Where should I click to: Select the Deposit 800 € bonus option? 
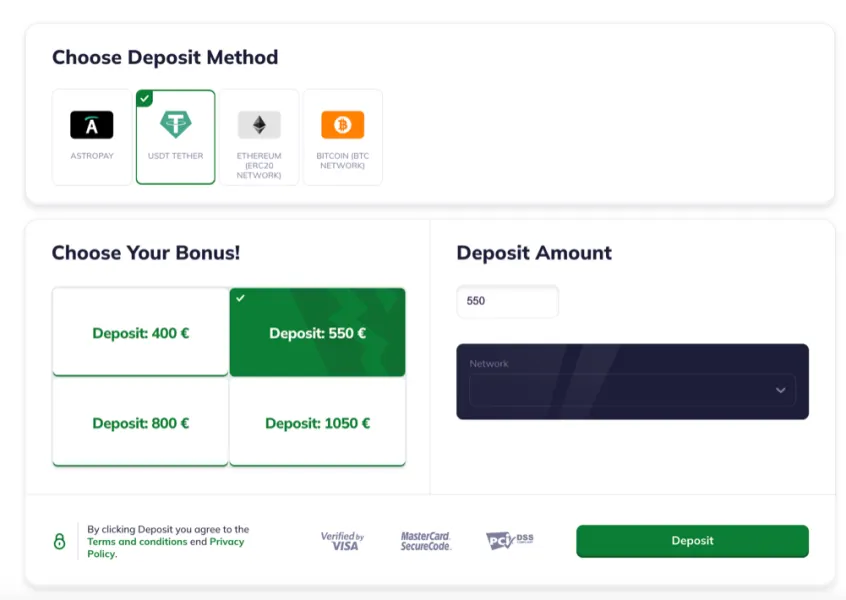(x=140, y=422)
